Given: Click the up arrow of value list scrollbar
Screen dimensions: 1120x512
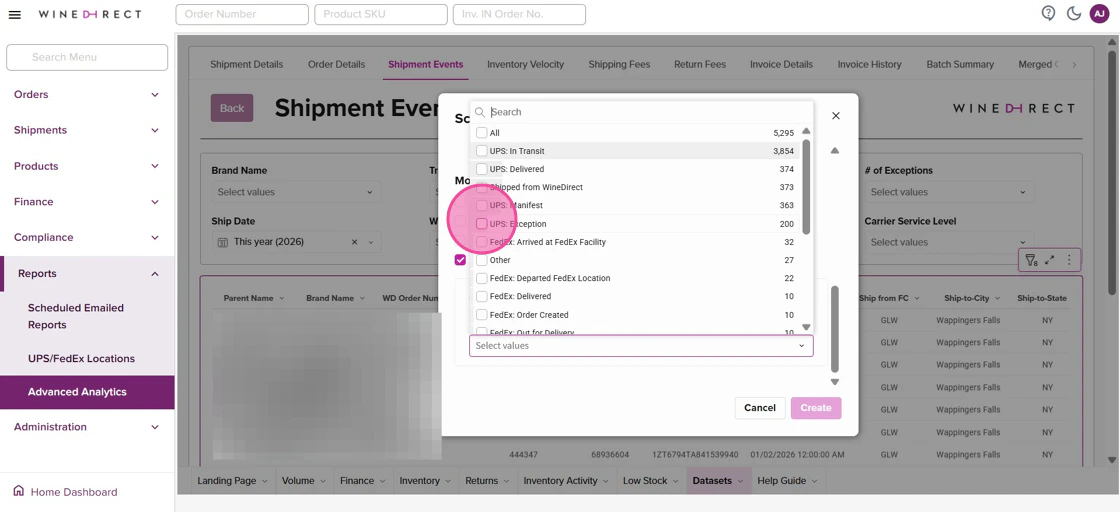Looking at the screenshot, I should point(806,131).
